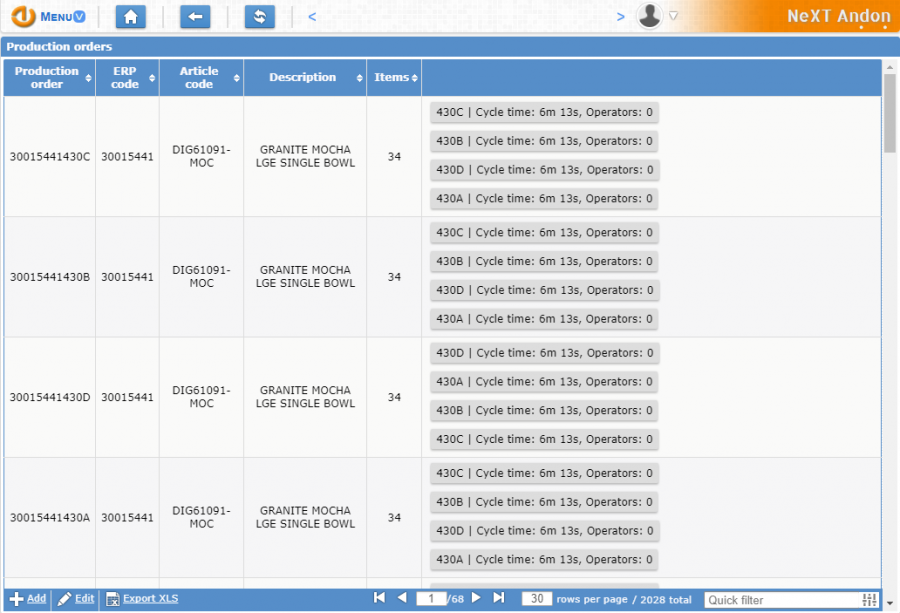Jump to the last page
This screenshot has height=613, width=900.
(497, 596)
